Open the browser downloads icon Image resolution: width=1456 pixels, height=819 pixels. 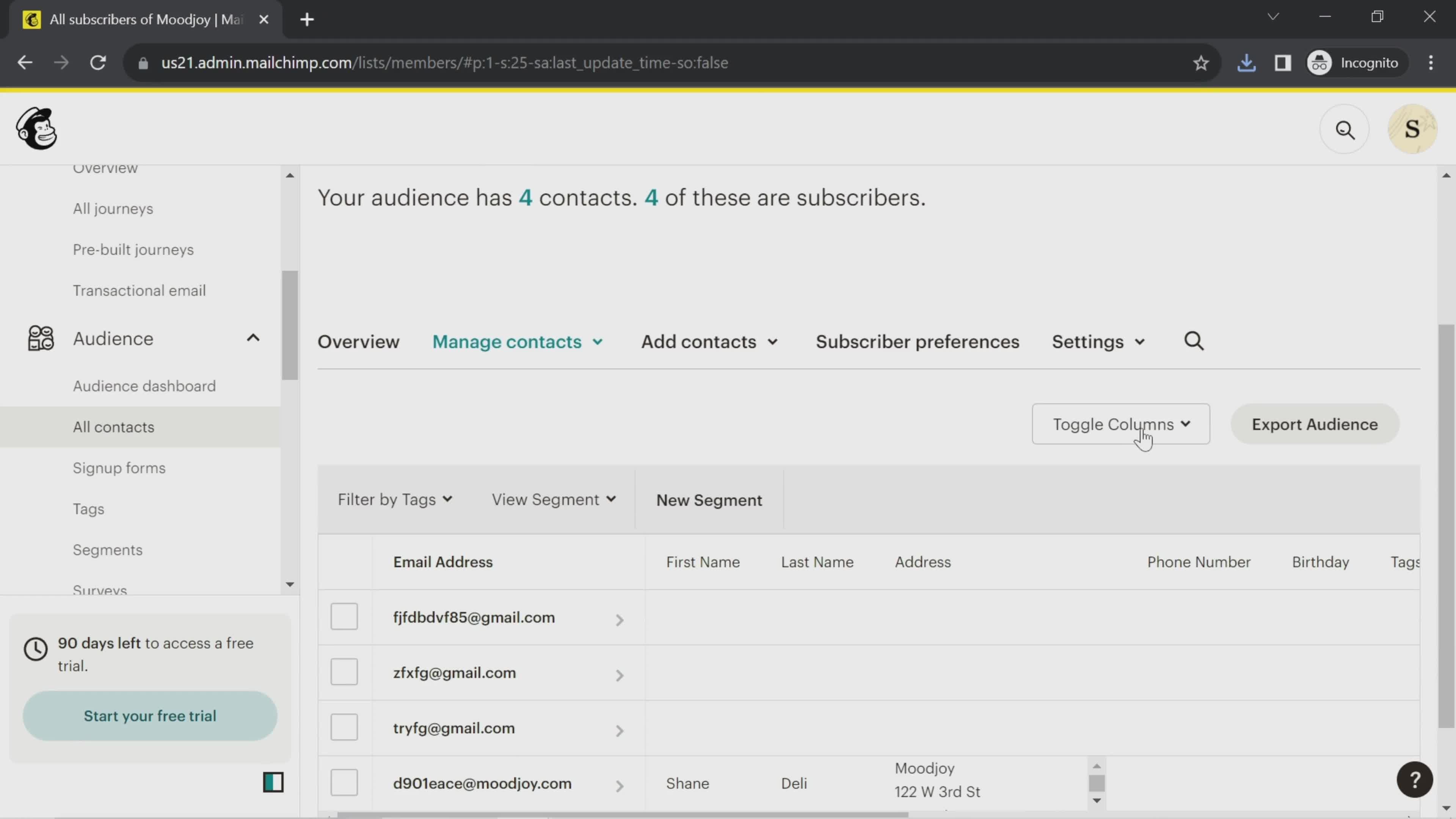(x=1246, y=63)
